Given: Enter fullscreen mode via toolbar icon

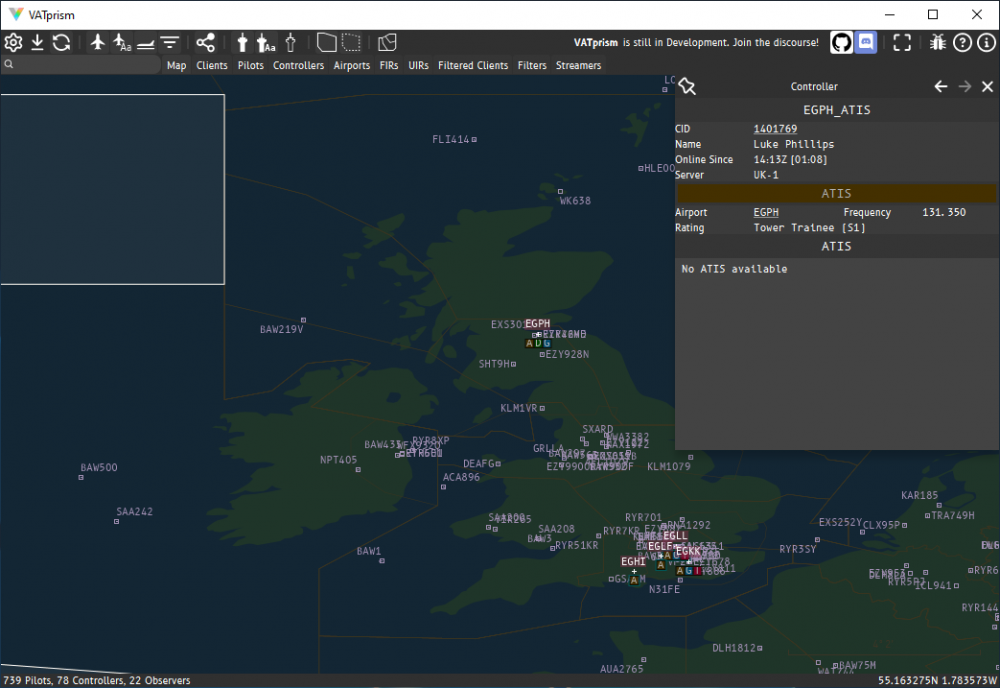Looking at the screenshot, I should [x=902, y=42].
